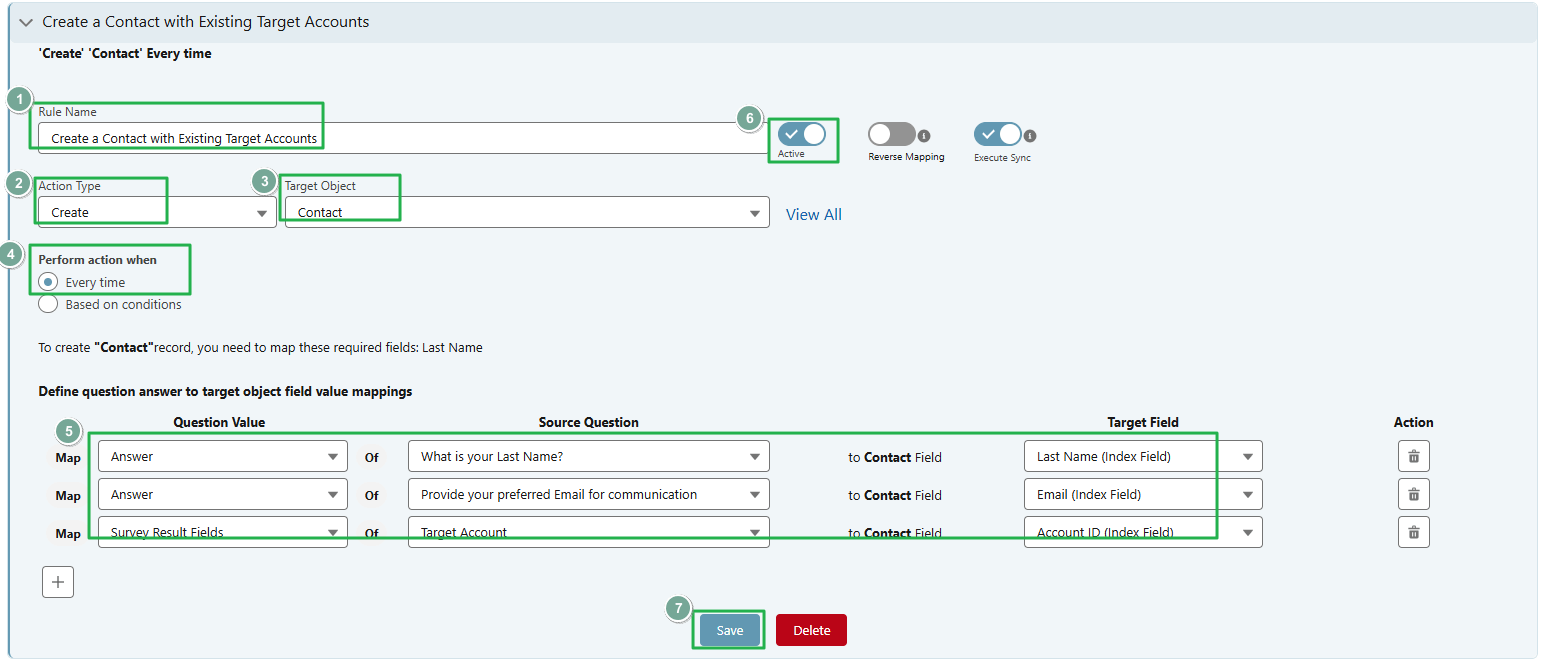Add a new mapping with the plus icon
This screenshot has width=1551, height=671.
[x=57, y=581]
